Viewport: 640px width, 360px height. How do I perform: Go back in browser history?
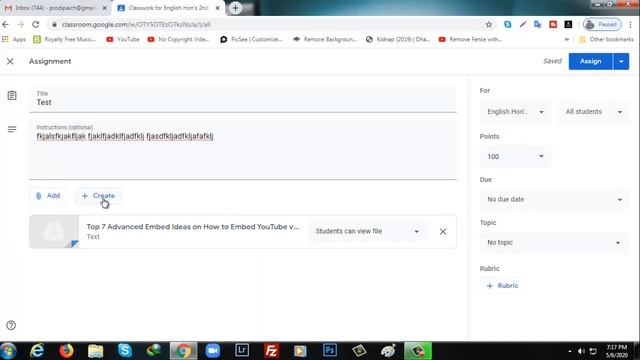6,24
